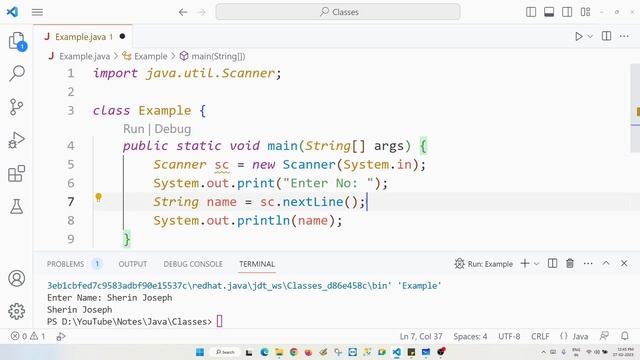Viewport: 640px width, 360px height.
Task: Open the run button dropdown arrow
Action: [590, 36]
